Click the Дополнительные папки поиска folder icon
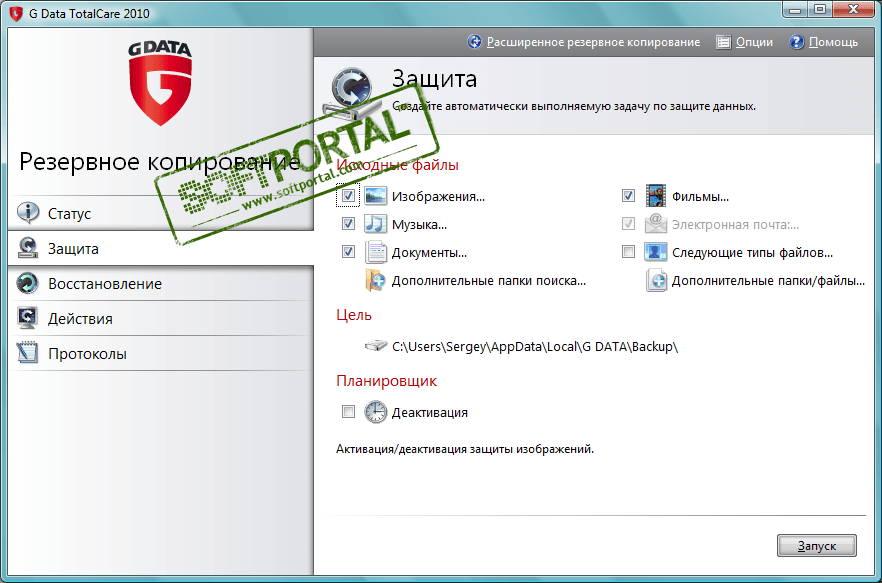 (375, 280)
